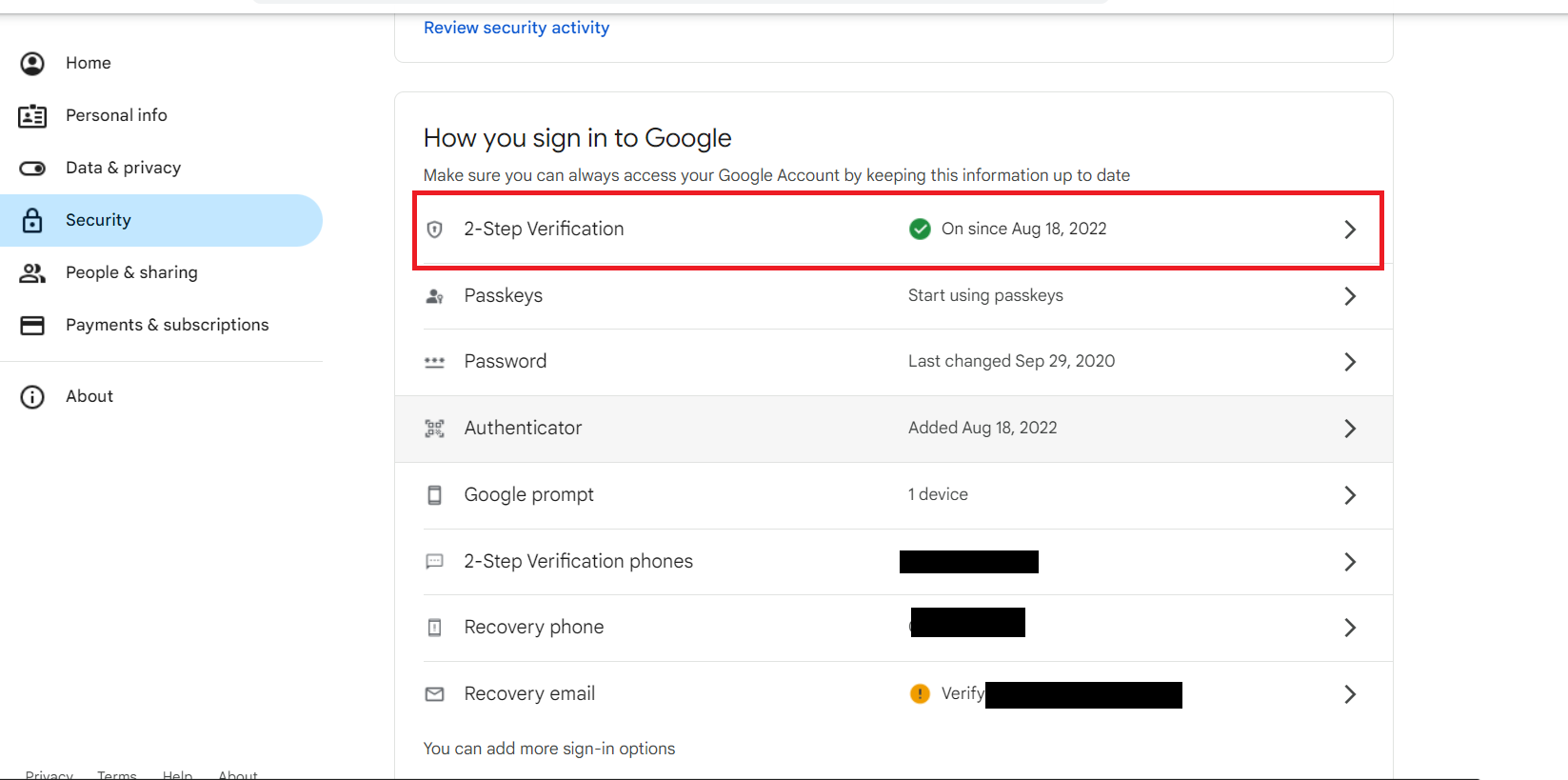
Task: Click the Data & privacy toggle-shaped icon
Action: (32, 169)
